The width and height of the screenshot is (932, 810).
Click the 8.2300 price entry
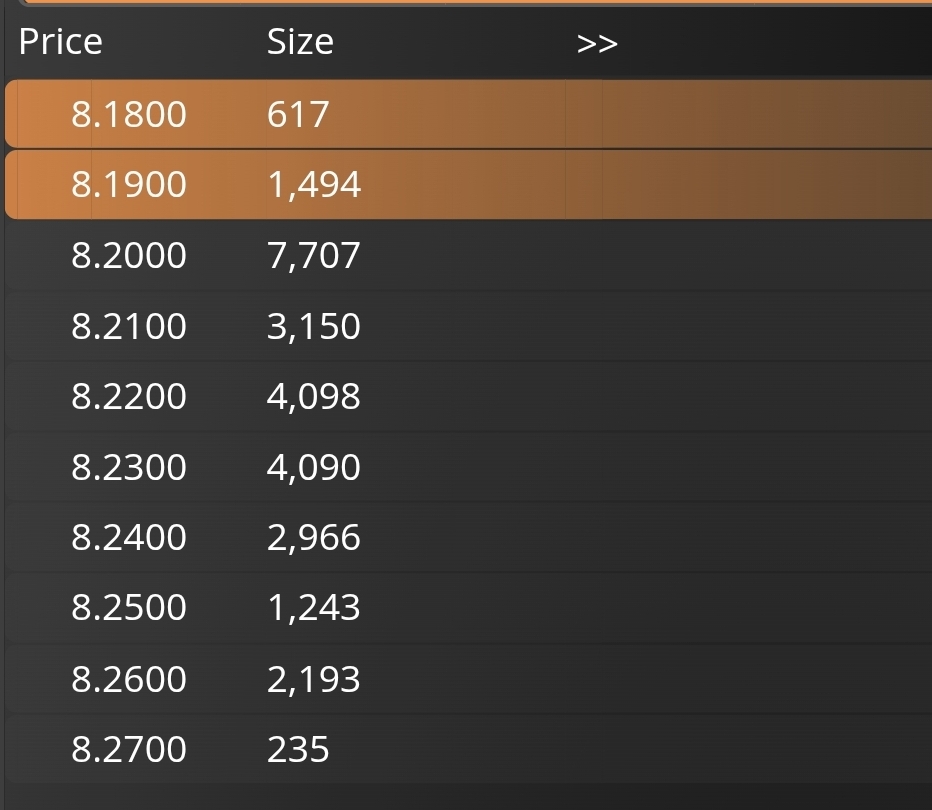[129, 468]
